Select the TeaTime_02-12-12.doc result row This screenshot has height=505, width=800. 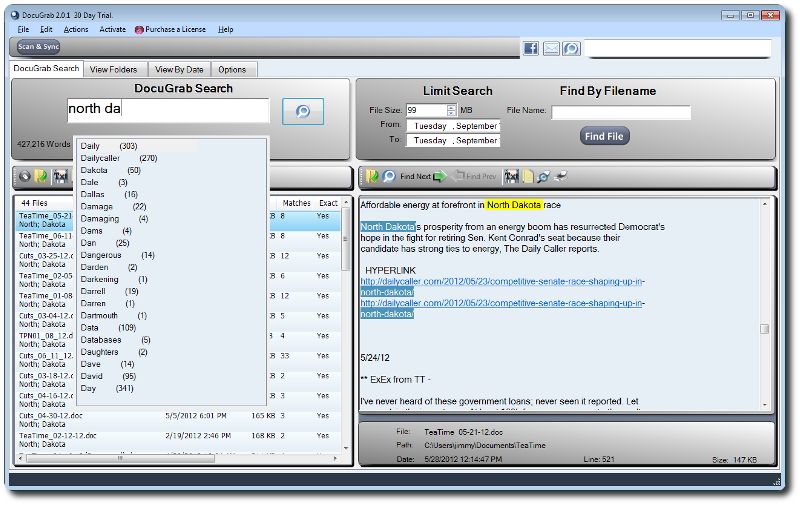[179, 440]
